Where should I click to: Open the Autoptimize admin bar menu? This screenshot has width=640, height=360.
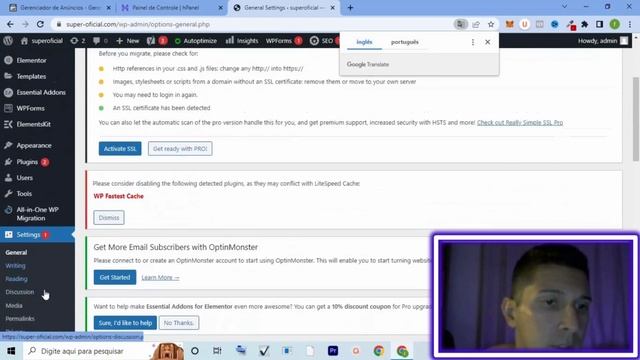click(x=196, y=41)
